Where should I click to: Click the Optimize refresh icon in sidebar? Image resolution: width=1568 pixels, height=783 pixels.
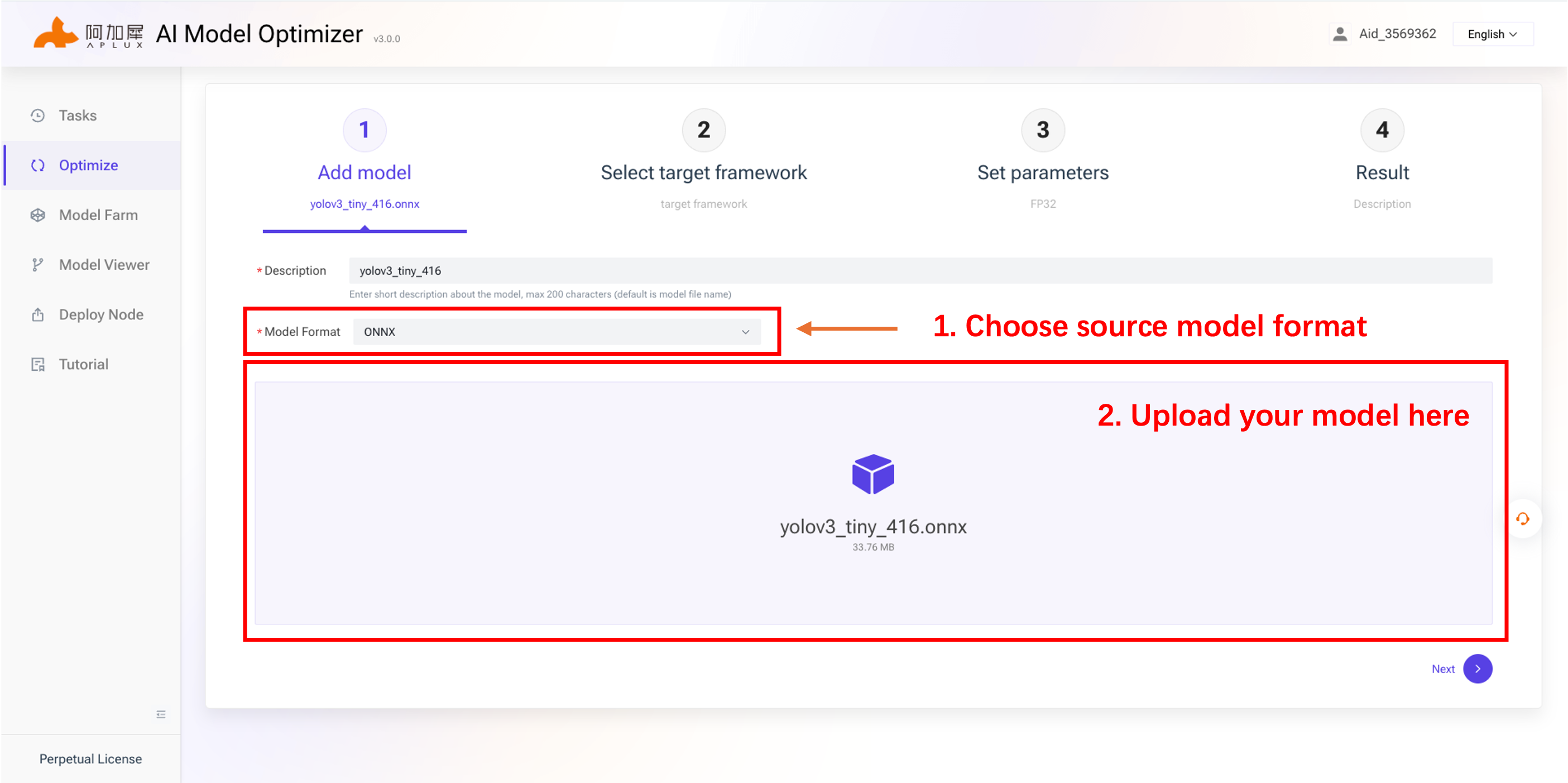[x=38, y=165]
